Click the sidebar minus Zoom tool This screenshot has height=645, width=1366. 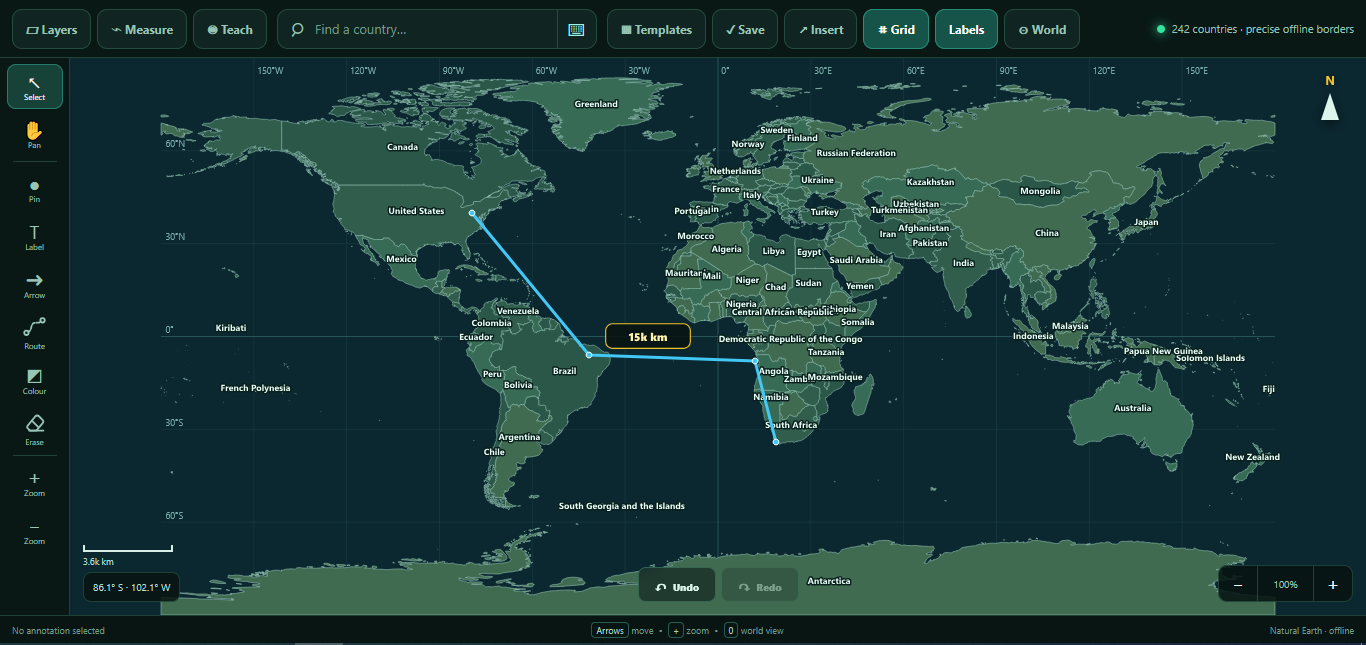click(x=35, y=532)
